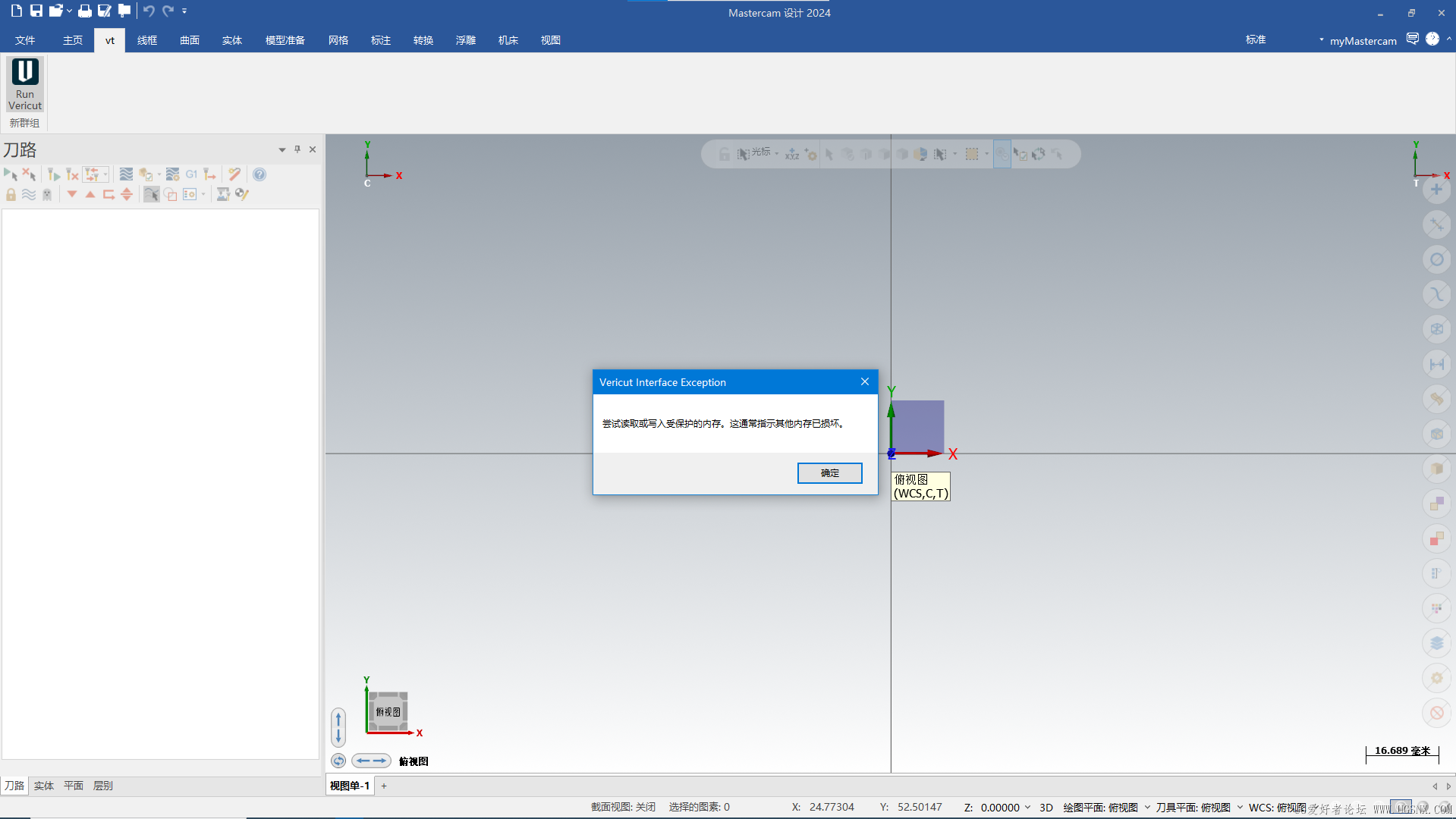Click the myMastercam link
Screen dimensions: 1456x819
click(x=1363, y=41)
